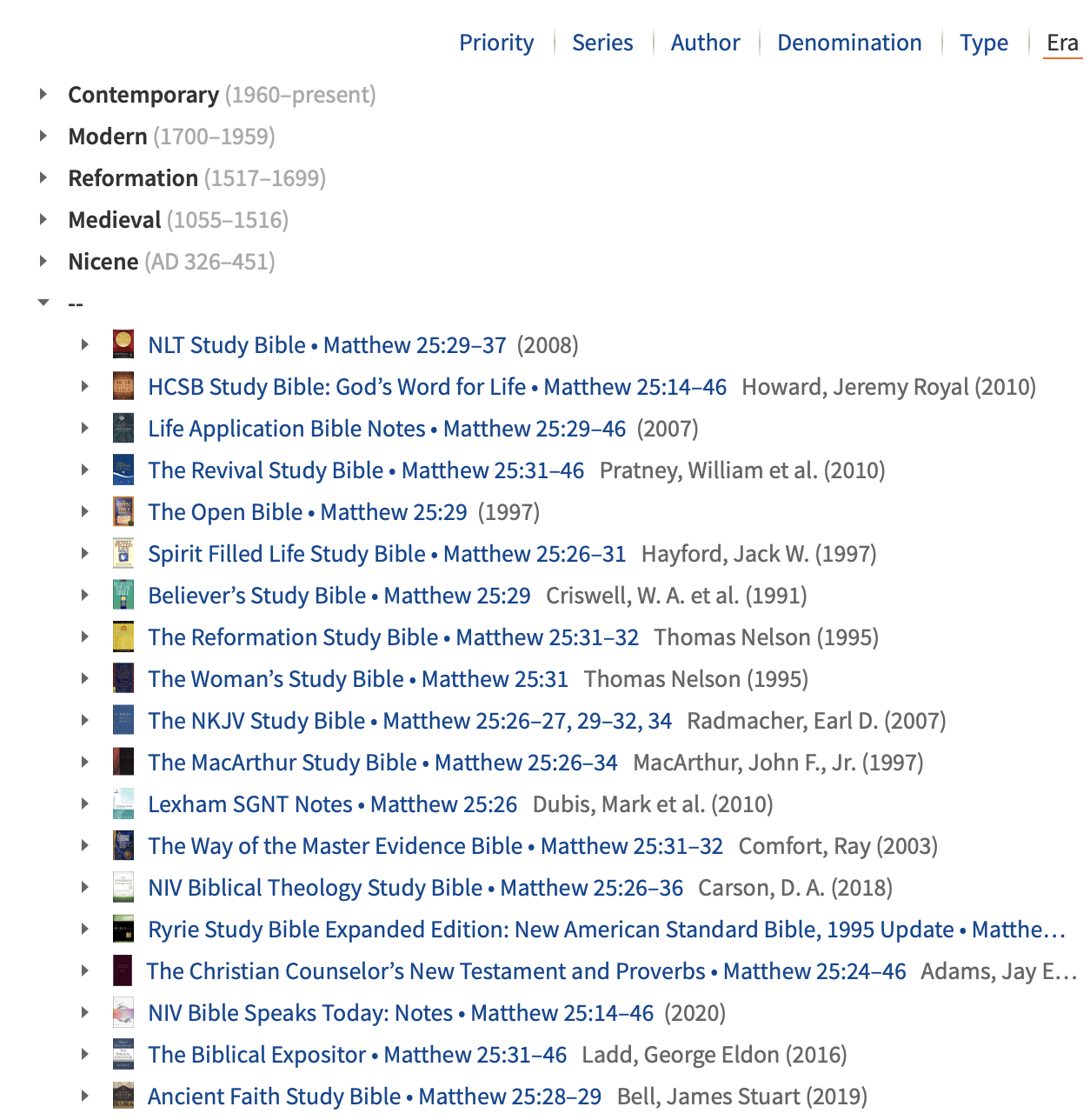Screen dimensions: 1090x1120
Task: Click Way of the Master Evidence Bible cover icon
Action: pos(123,845)
